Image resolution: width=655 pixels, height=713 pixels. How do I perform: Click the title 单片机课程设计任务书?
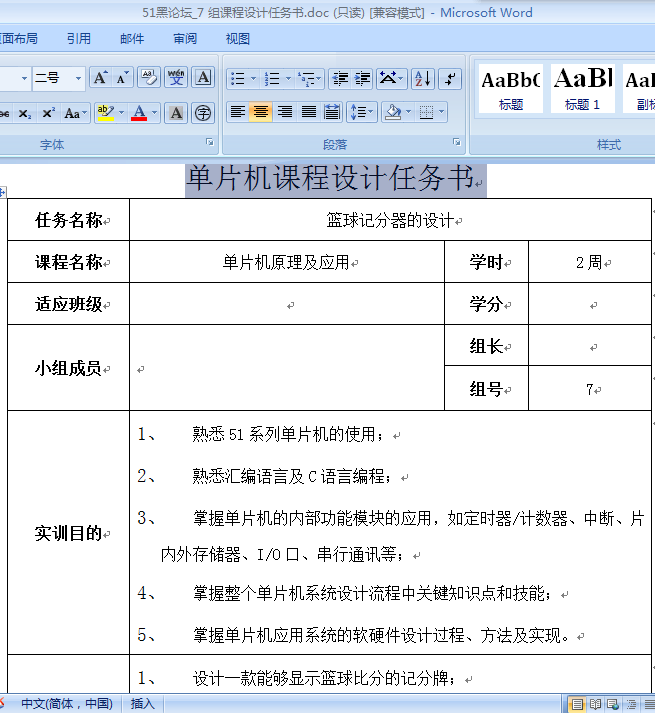pyautogui.click(x=331, y=178)
